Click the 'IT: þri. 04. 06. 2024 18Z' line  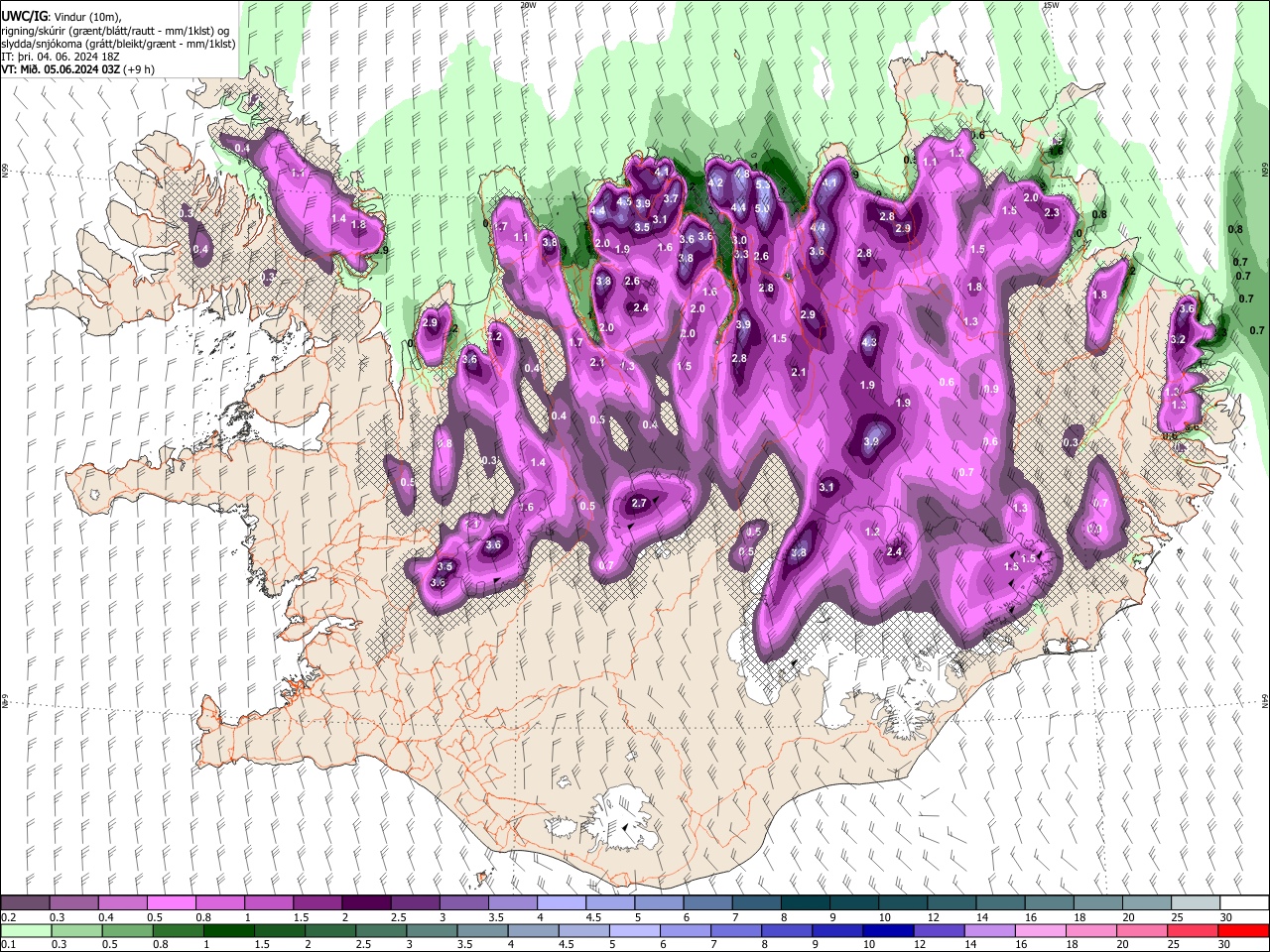point(59,58)
